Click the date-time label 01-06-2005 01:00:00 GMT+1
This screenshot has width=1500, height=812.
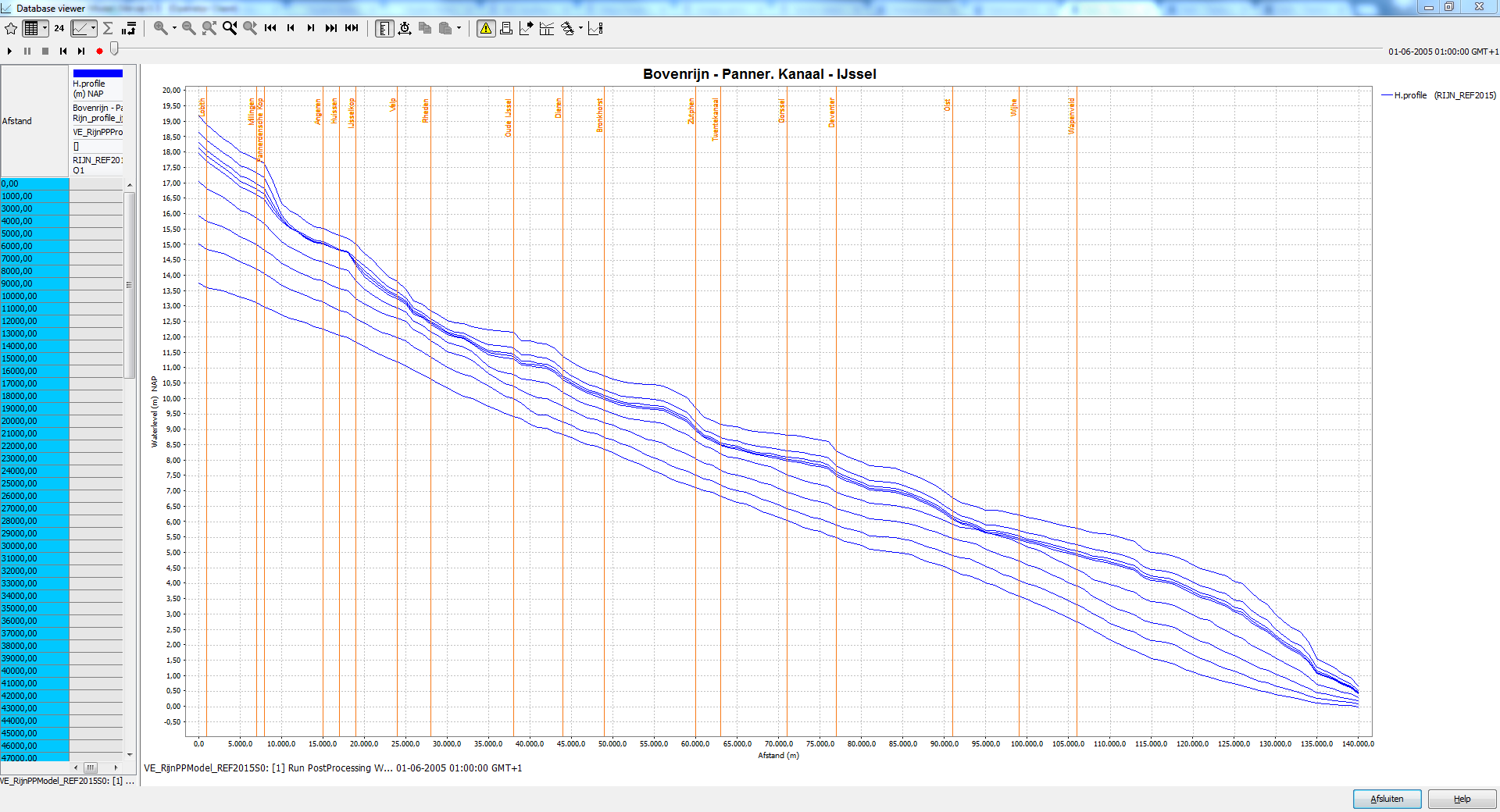click(1443, 52)
